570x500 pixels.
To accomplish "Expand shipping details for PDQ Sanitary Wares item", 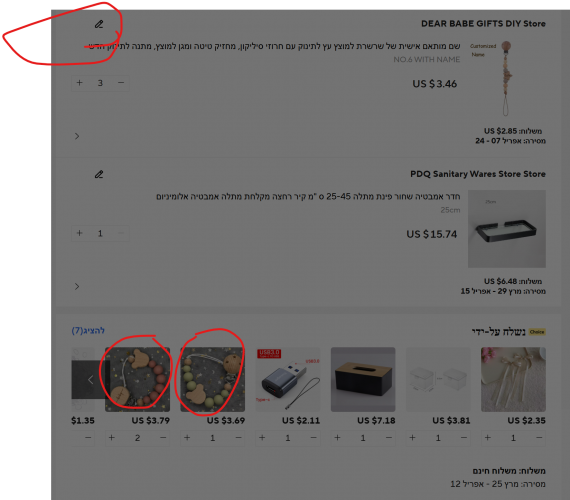I will click(77, 287).
